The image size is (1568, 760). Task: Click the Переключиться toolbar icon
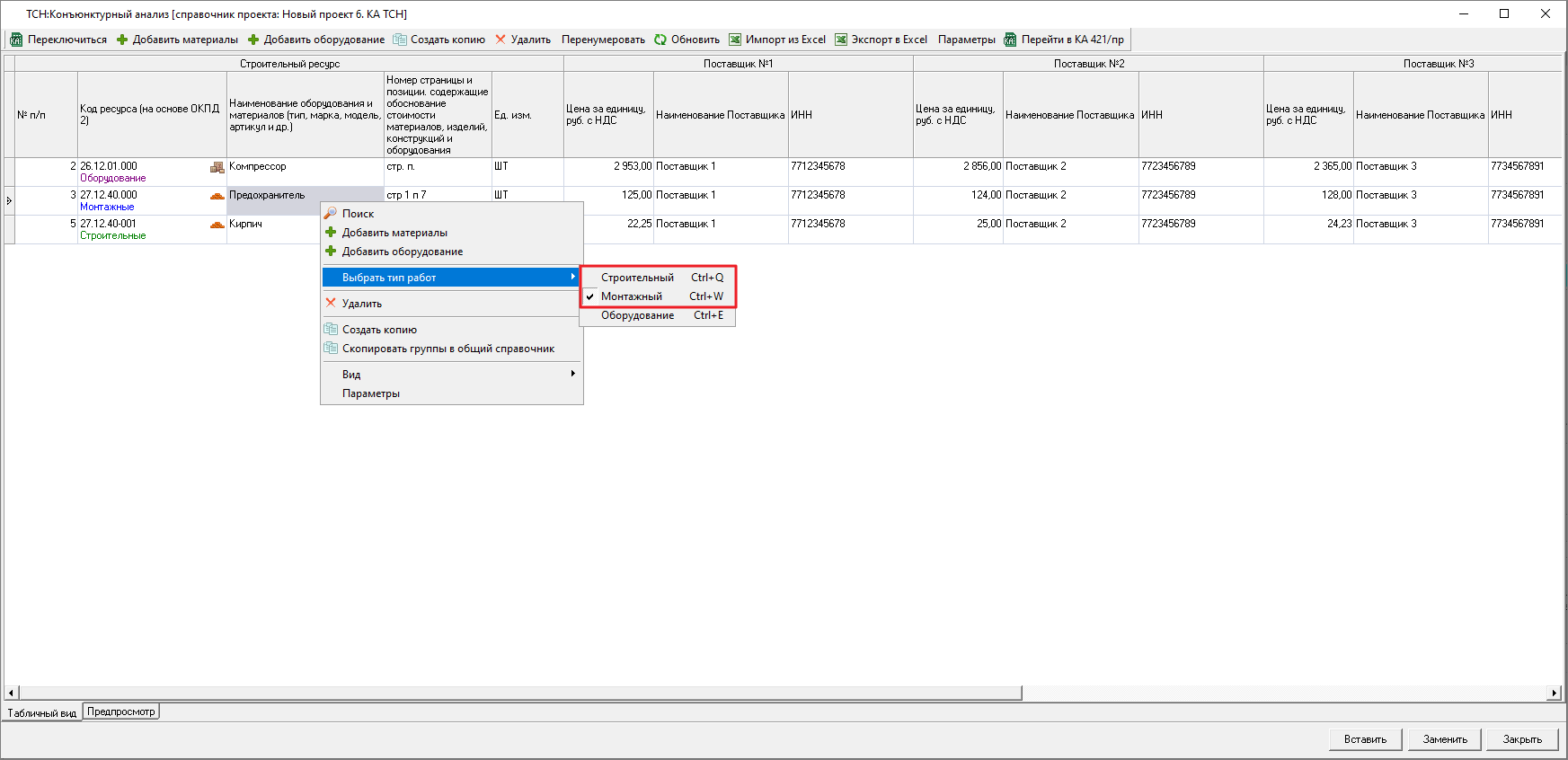16,40
